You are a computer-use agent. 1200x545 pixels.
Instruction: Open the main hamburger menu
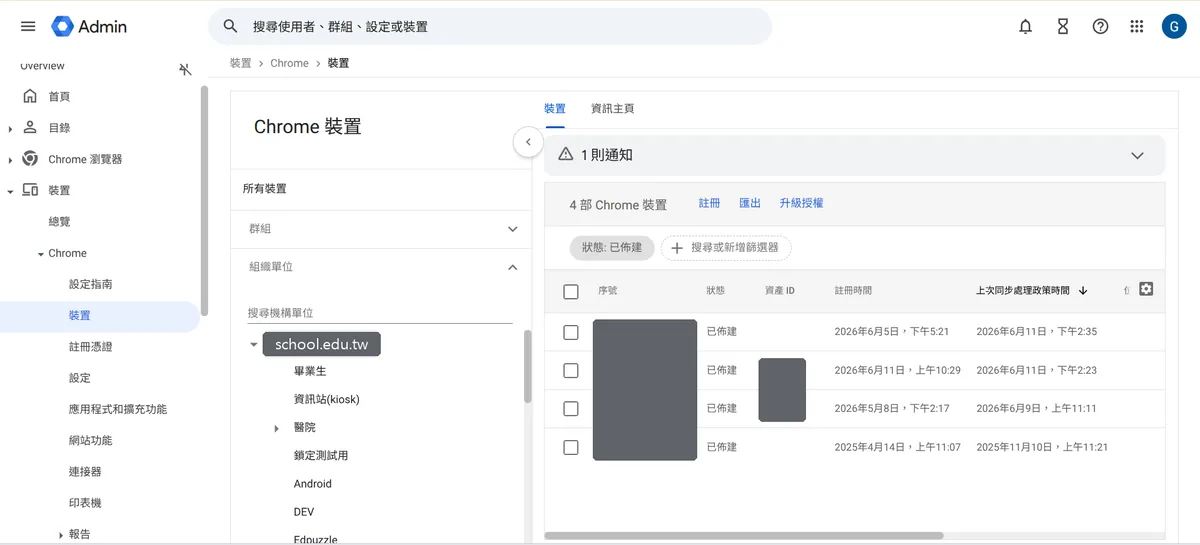tap(28, 27)
